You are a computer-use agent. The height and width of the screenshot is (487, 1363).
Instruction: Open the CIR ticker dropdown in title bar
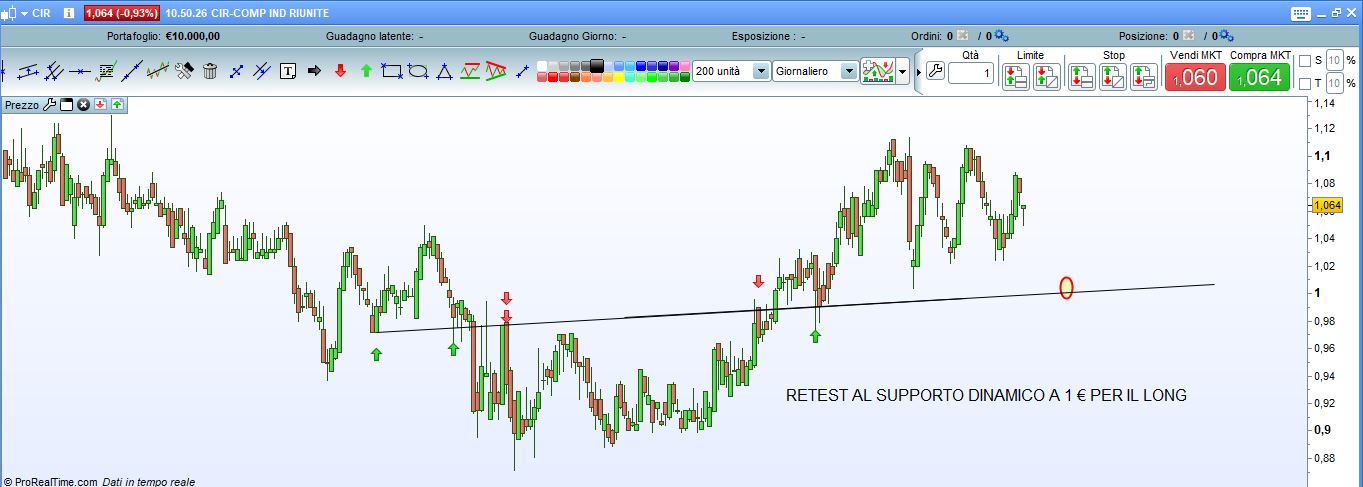tap(24, 14)
